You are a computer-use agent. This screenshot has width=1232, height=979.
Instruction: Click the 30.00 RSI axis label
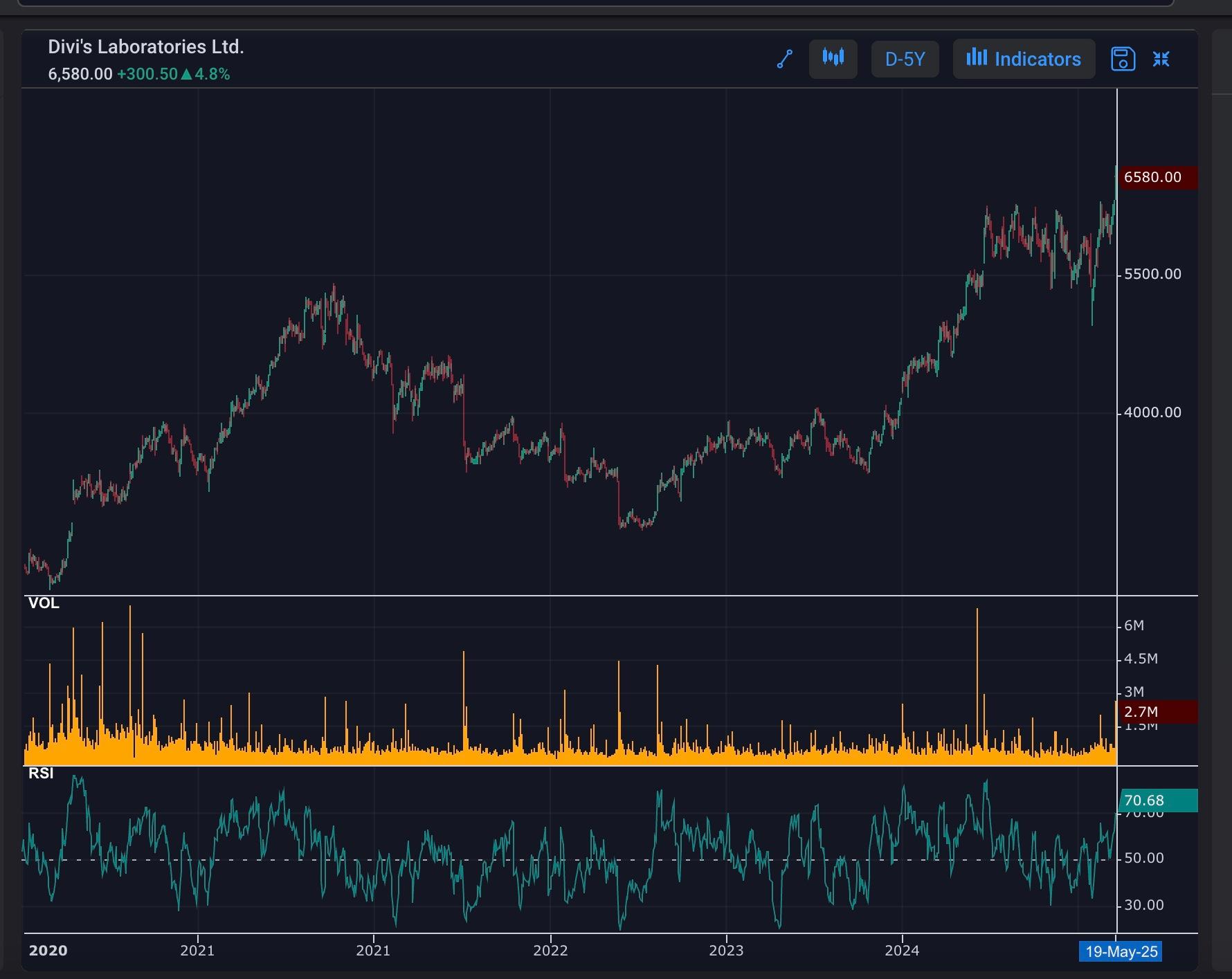(x=1144, y=905)
